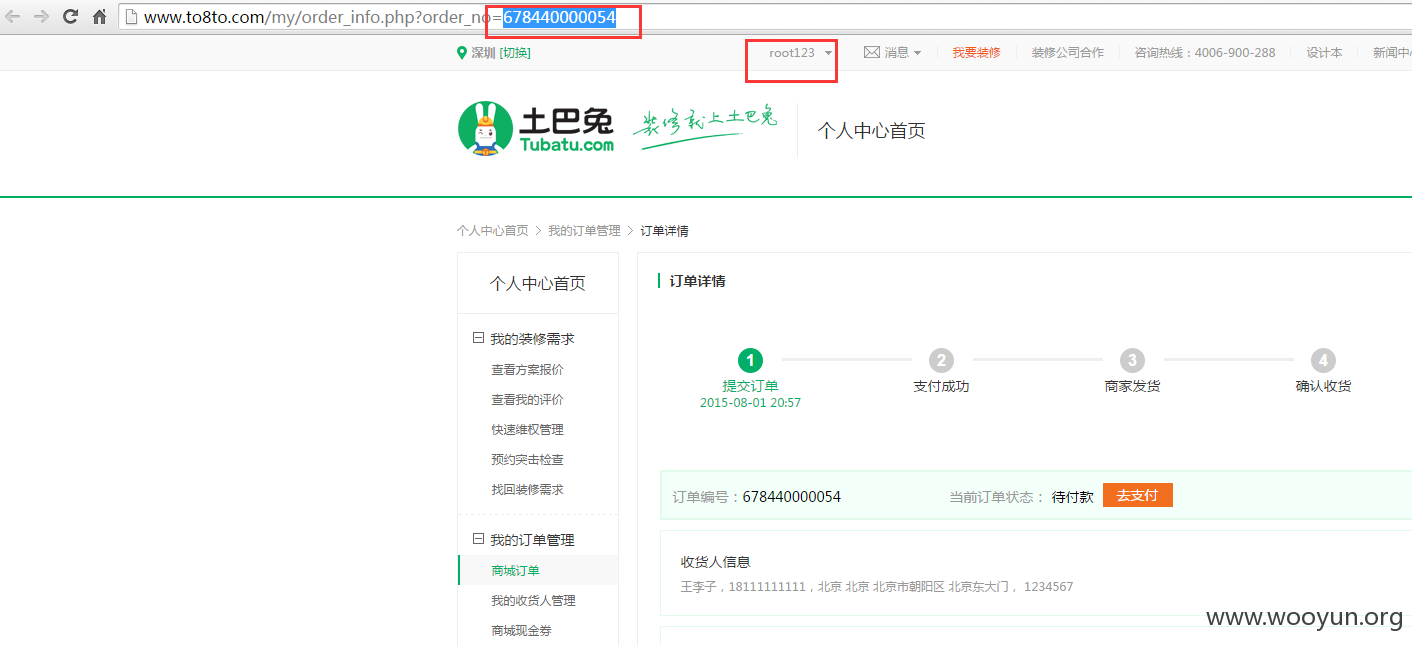Screen dimensions: 1412x646
Task: Open 查看方案报价 sidebar item
Action: (x=527, y=370)
